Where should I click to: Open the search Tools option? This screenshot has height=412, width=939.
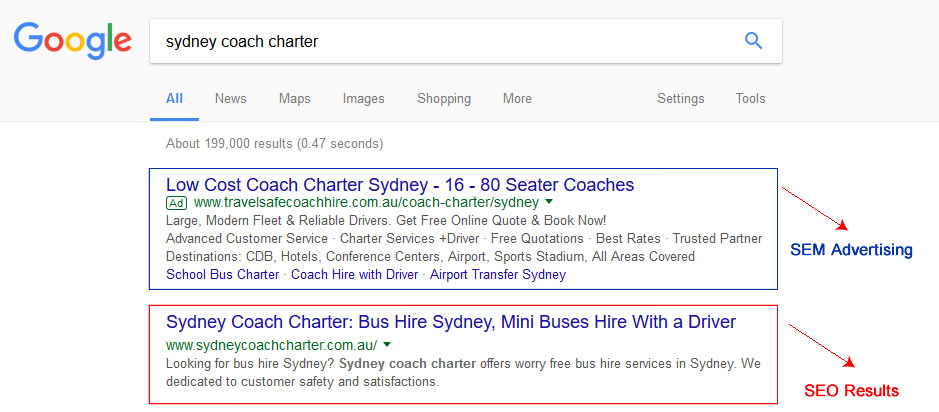(750, 99)
